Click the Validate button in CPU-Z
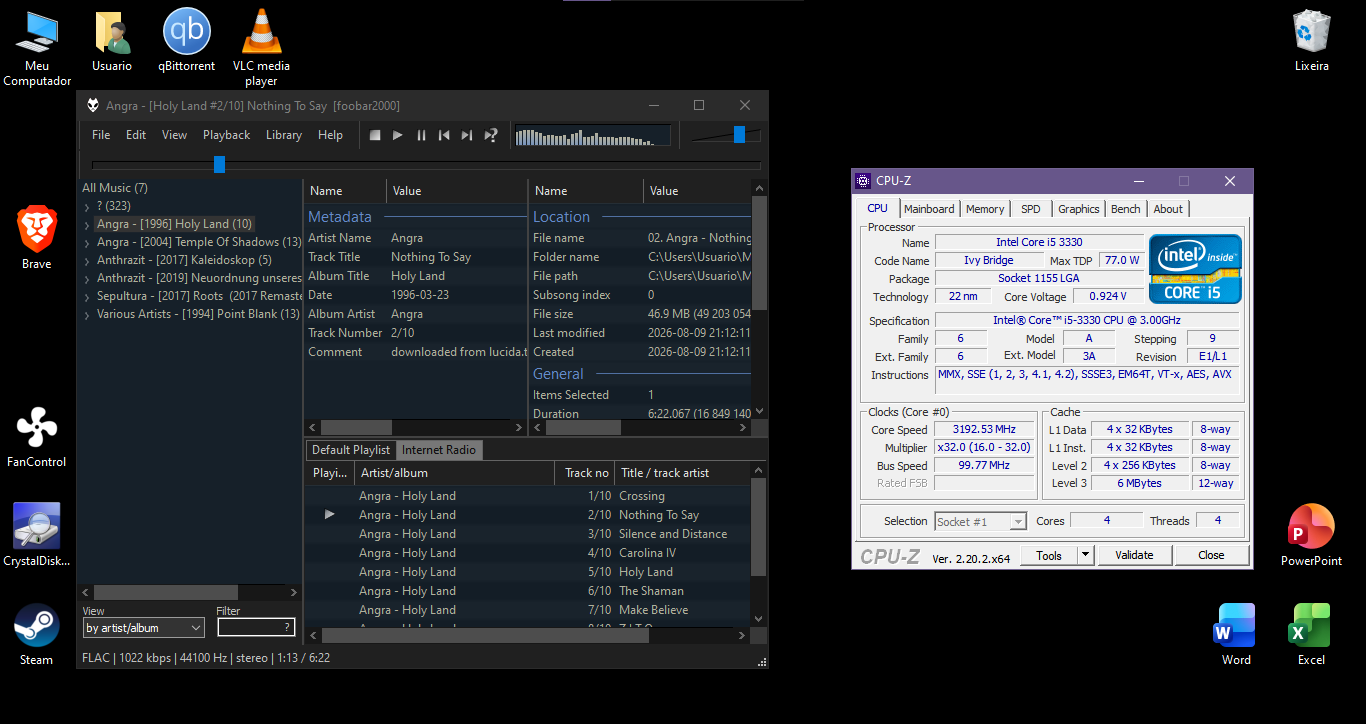The height and width of the screenshot is (724, 1366). click(1135, 555)
